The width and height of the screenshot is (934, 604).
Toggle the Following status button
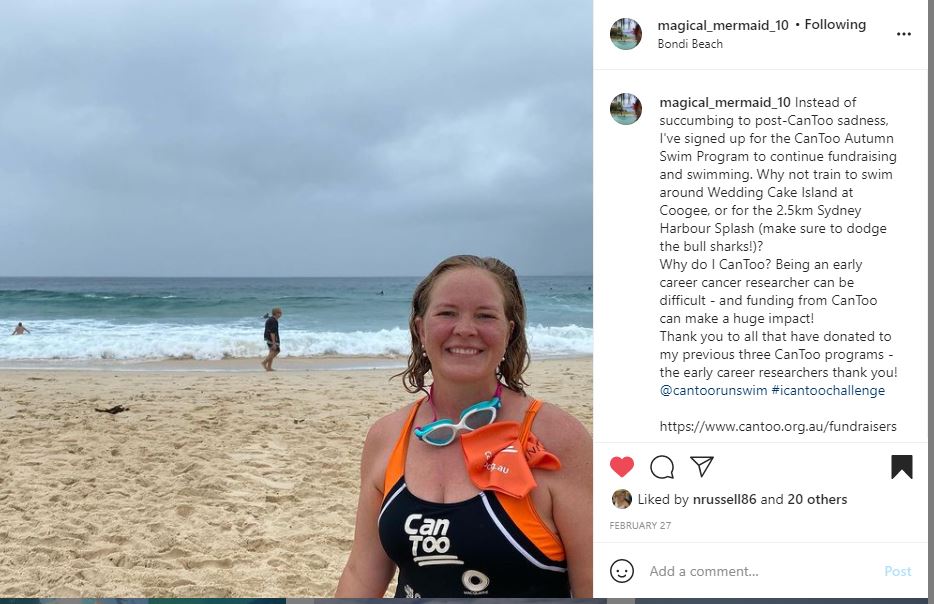tap(835, 24)
